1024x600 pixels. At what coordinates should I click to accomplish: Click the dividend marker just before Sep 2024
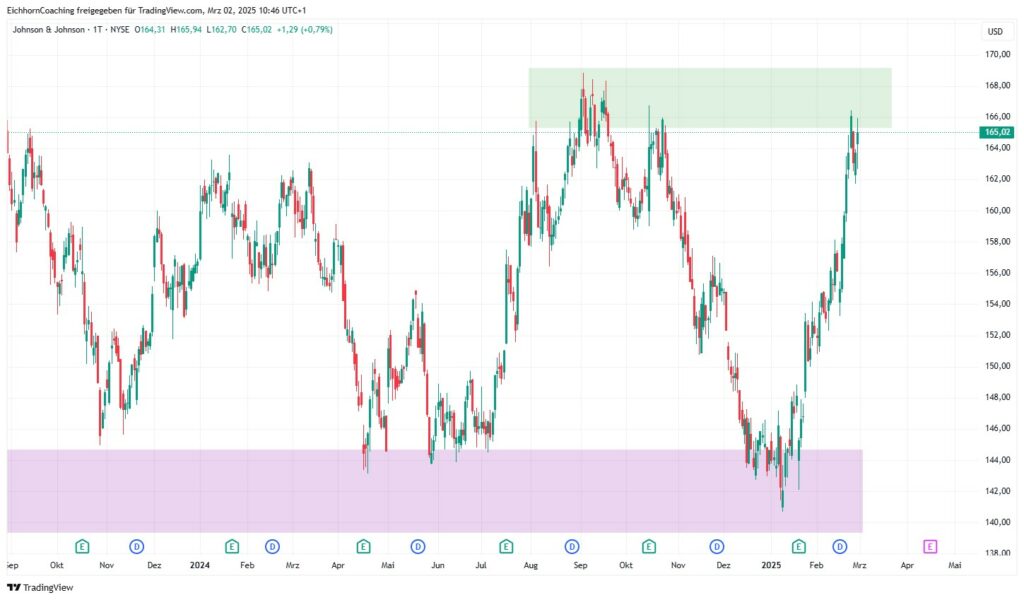572,546
